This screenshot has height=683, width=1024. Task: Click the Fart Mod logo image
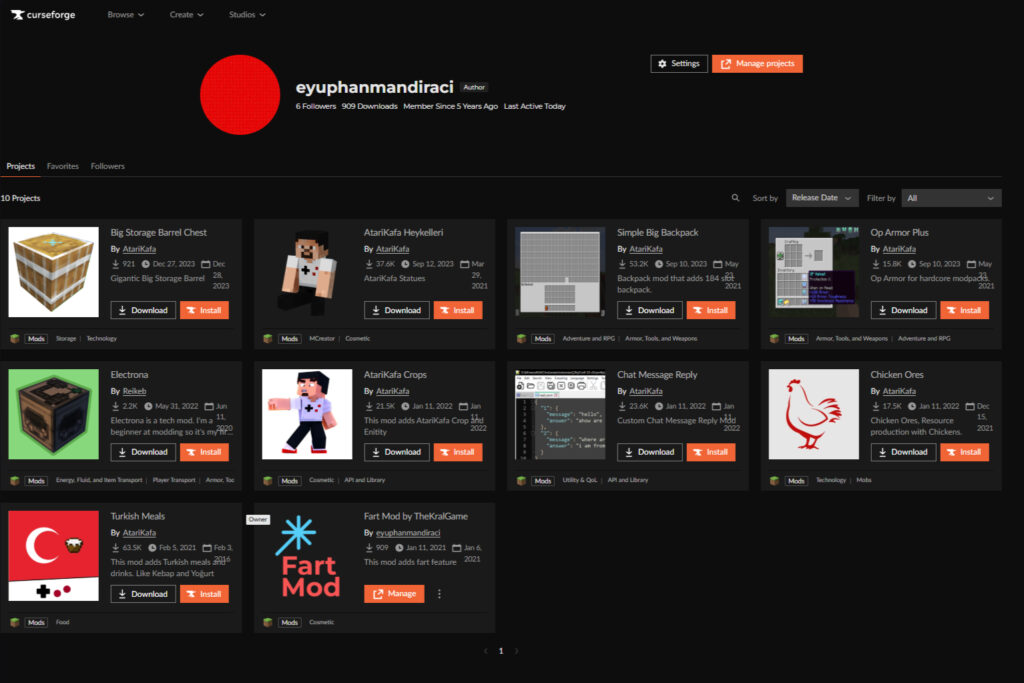(x=307, y=556)
